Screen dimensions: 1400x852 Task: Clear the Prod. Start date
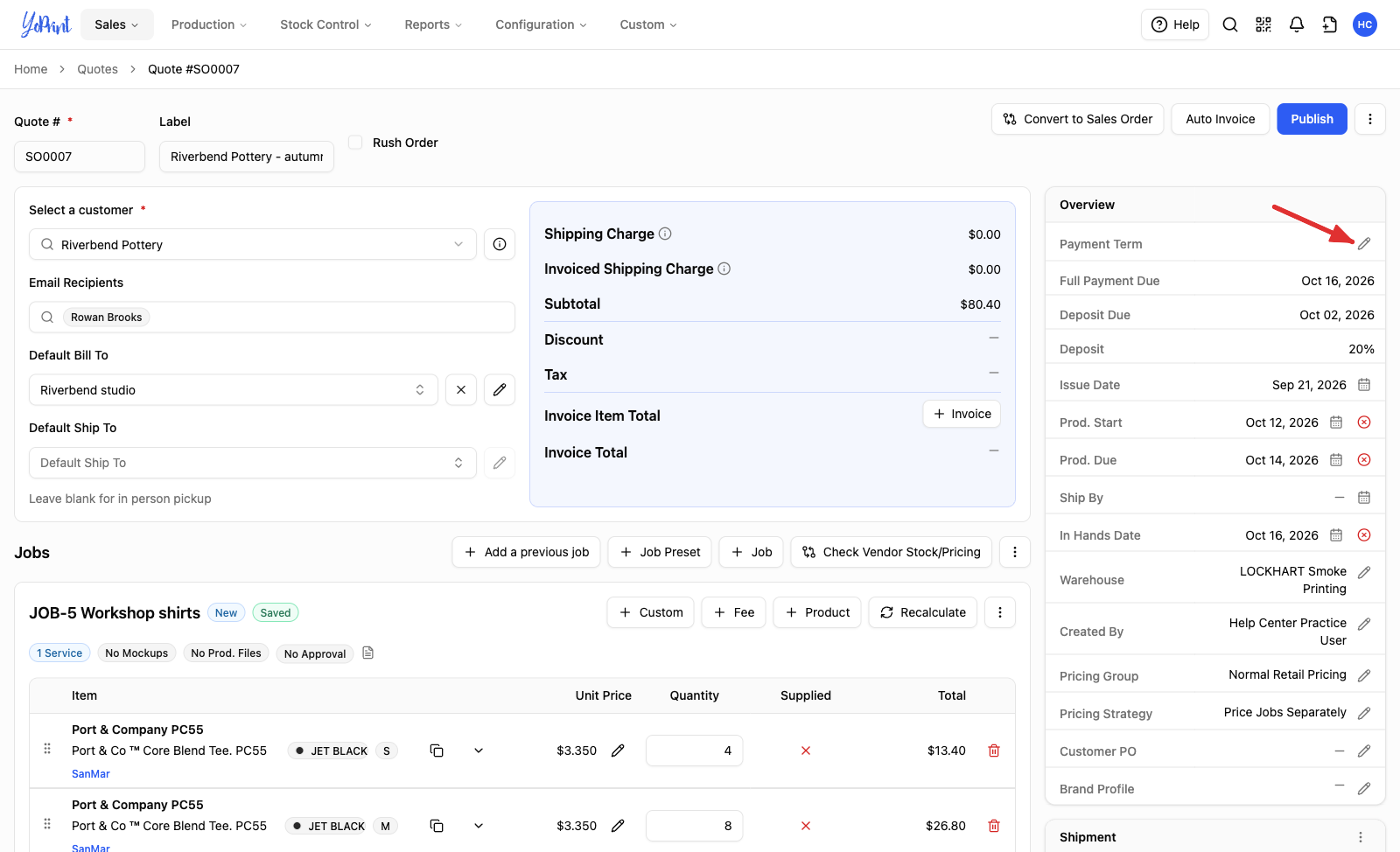pos(1364,423)
